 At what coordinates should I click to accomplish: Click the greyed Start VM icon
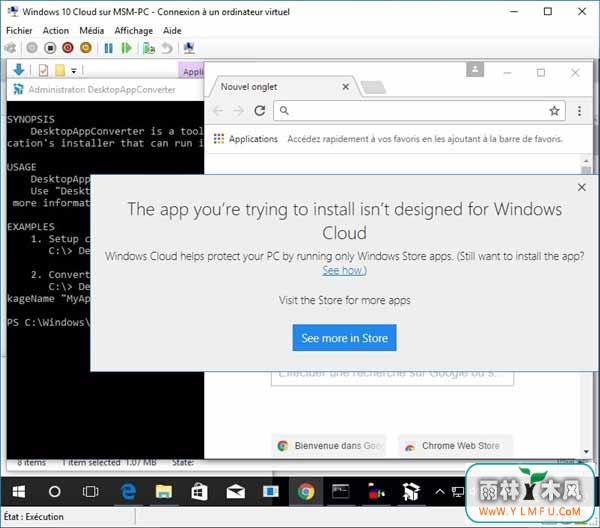click(32, 48)
